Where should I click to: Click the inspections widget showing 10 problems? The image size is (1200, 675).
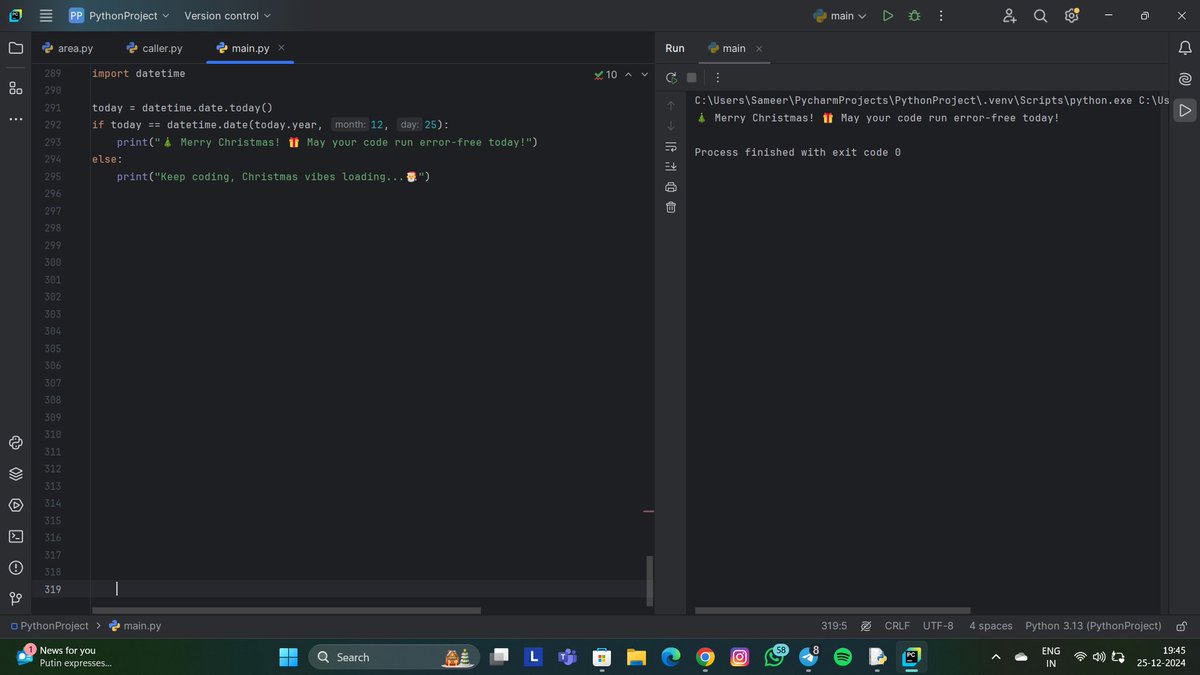(x=605, y=75)
